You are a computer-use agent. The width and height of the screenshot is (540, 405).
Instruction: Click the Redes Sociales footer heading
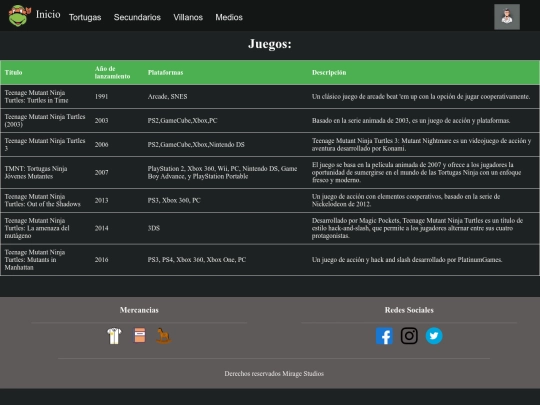point(409,310)
